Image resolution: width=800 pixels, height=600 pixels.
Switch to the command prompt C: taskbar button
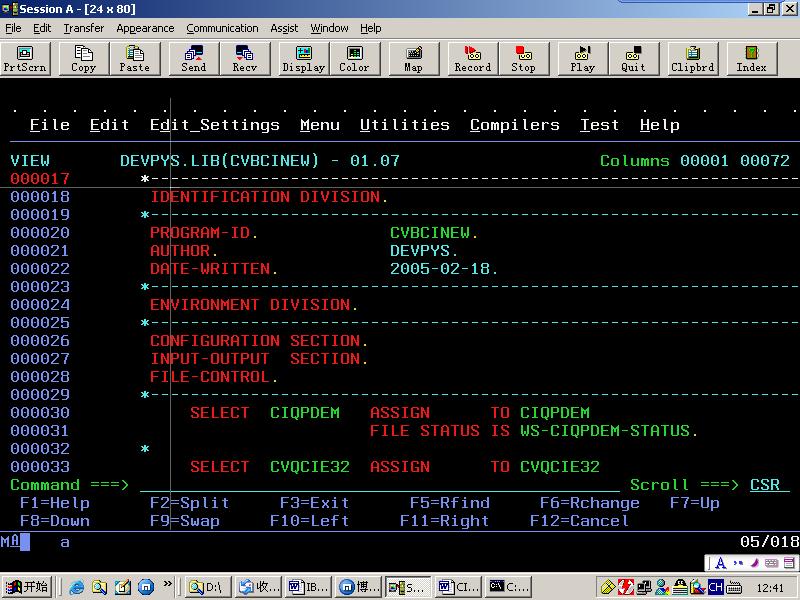(509, 587)
